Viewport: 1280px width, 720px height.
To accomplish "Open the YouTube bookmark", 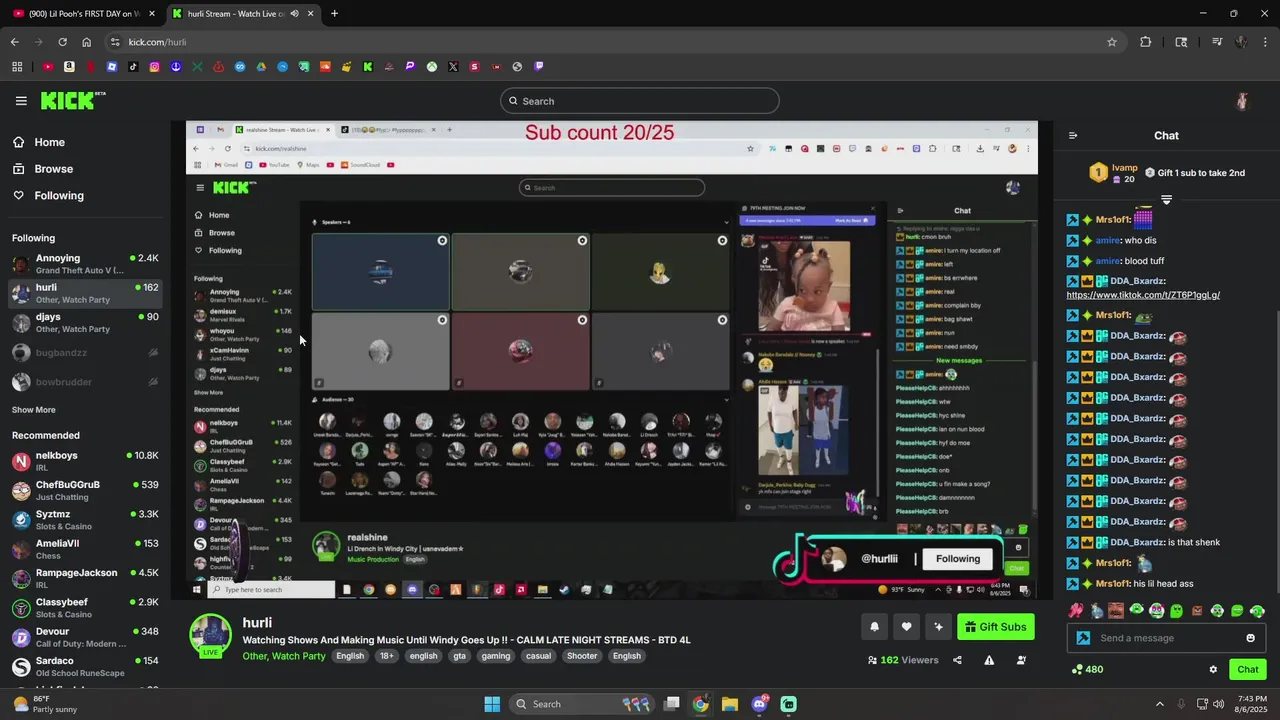I will [47, 67].
